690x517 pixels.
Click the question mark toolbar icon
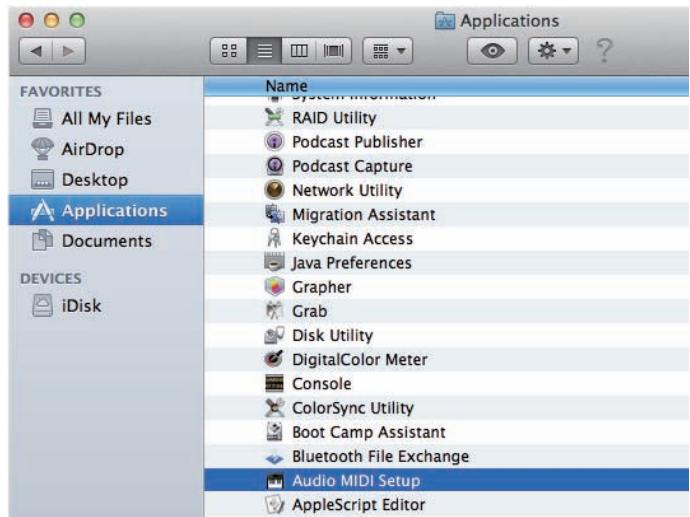[x=604, y=50]
